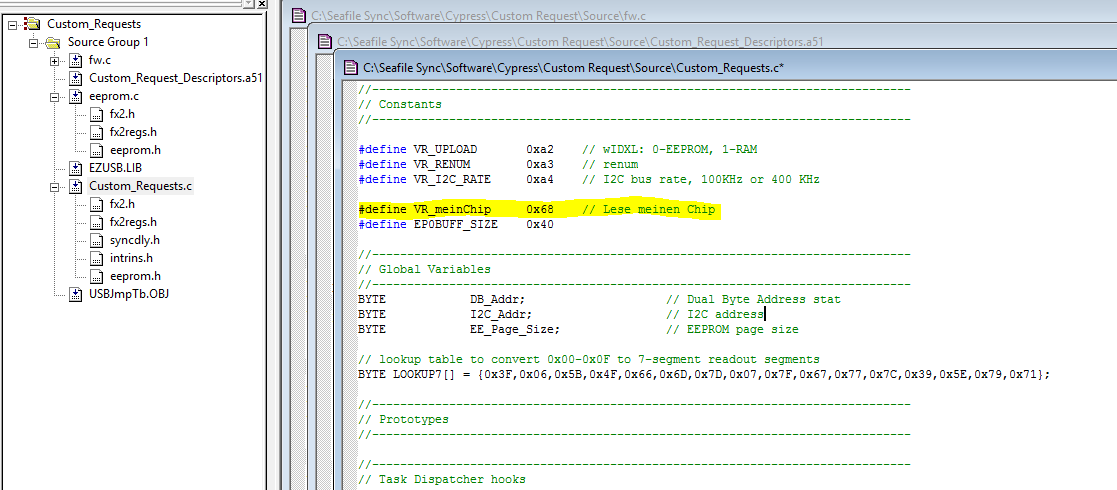This screenshot has width=1117, height=490.
Task: Click the Custom_Request_Descriptors.a51 file icon in tree
Action: (76, 78)
